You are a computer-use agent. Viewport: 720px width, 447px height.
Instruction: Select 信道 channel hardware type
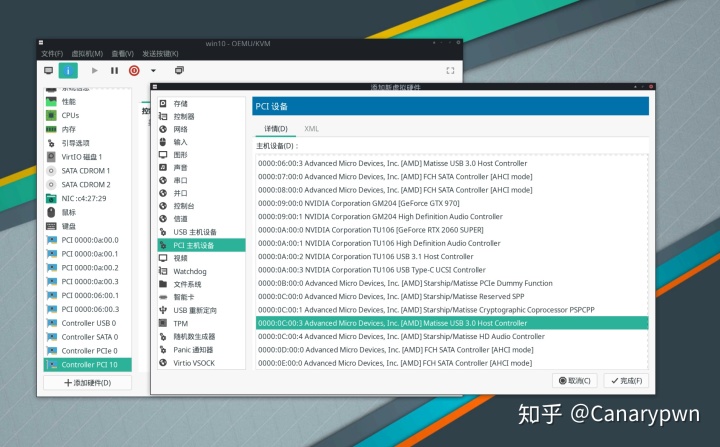pos(201,219)
